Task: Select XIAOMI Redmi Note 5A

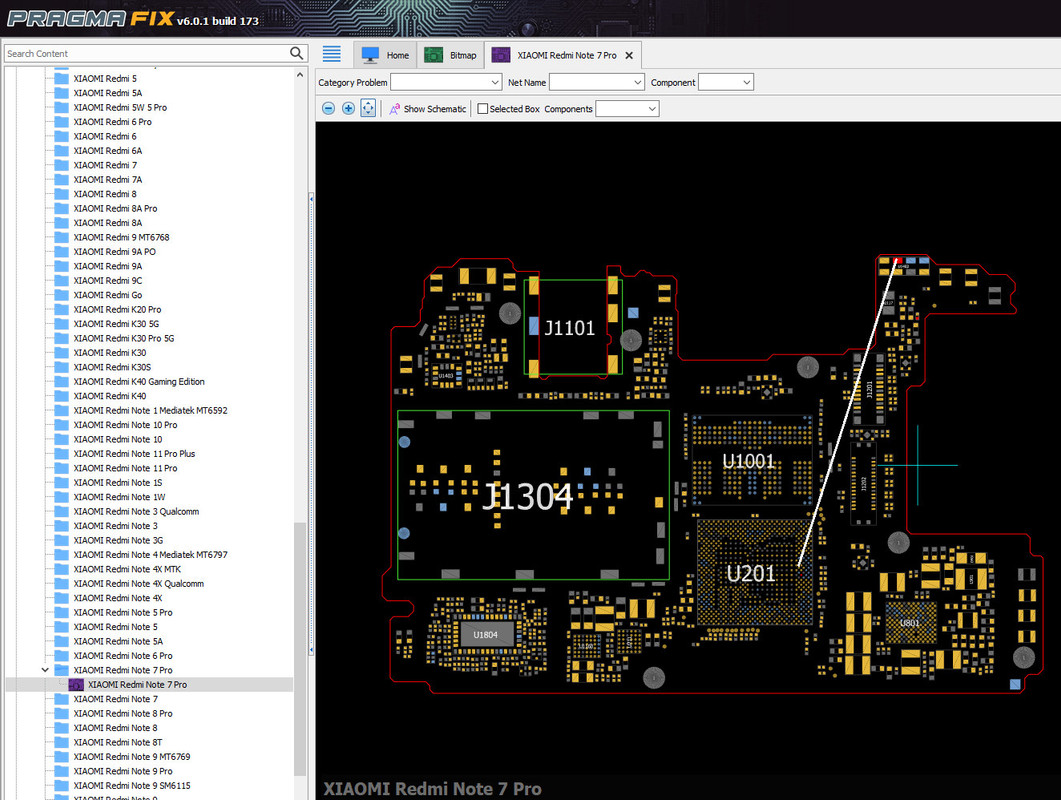Action: coord(118,642)
